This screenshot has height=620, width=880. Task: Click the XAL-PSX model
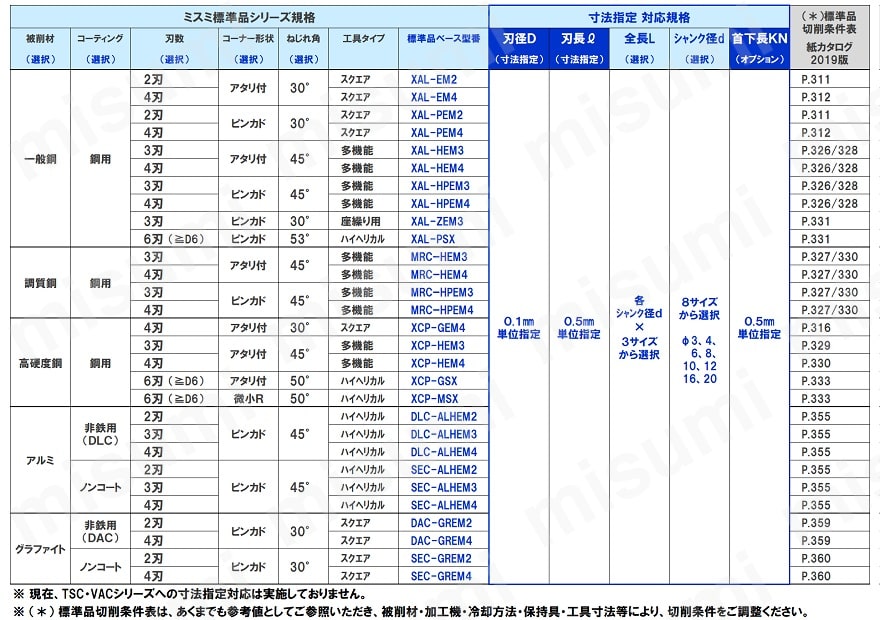(432, 240)
